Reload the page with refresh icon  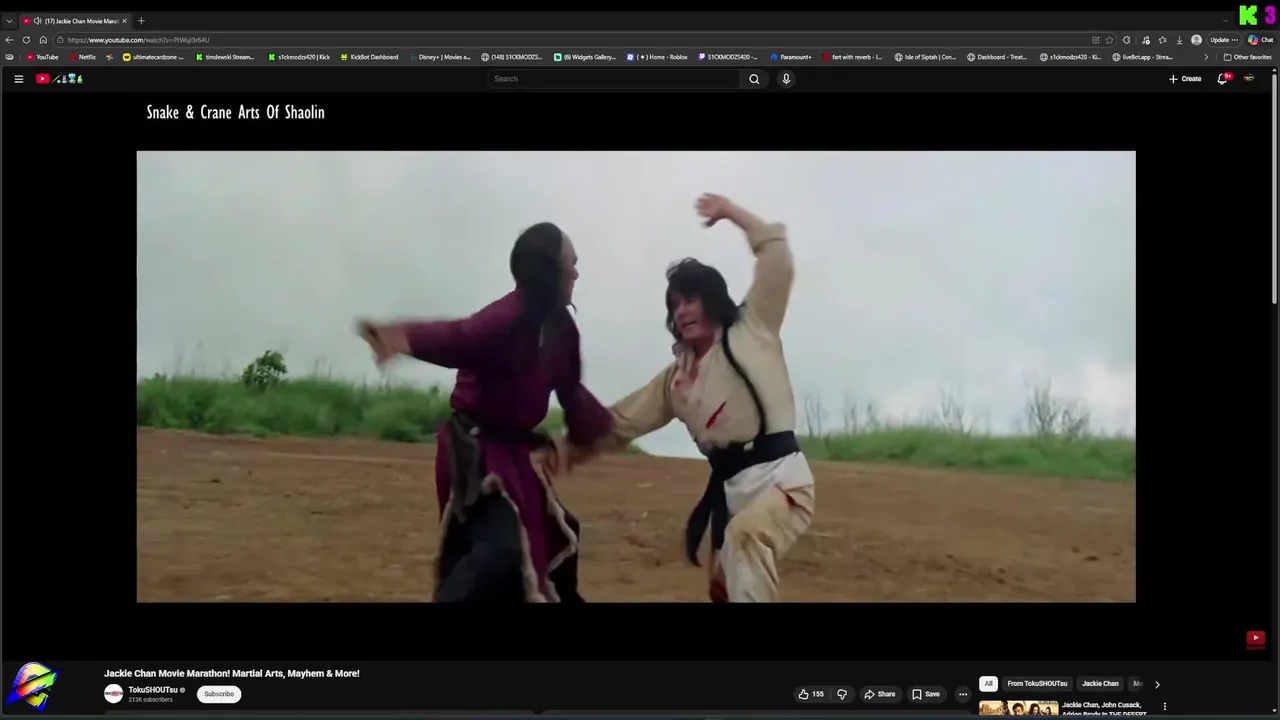[x=26, y=40]
